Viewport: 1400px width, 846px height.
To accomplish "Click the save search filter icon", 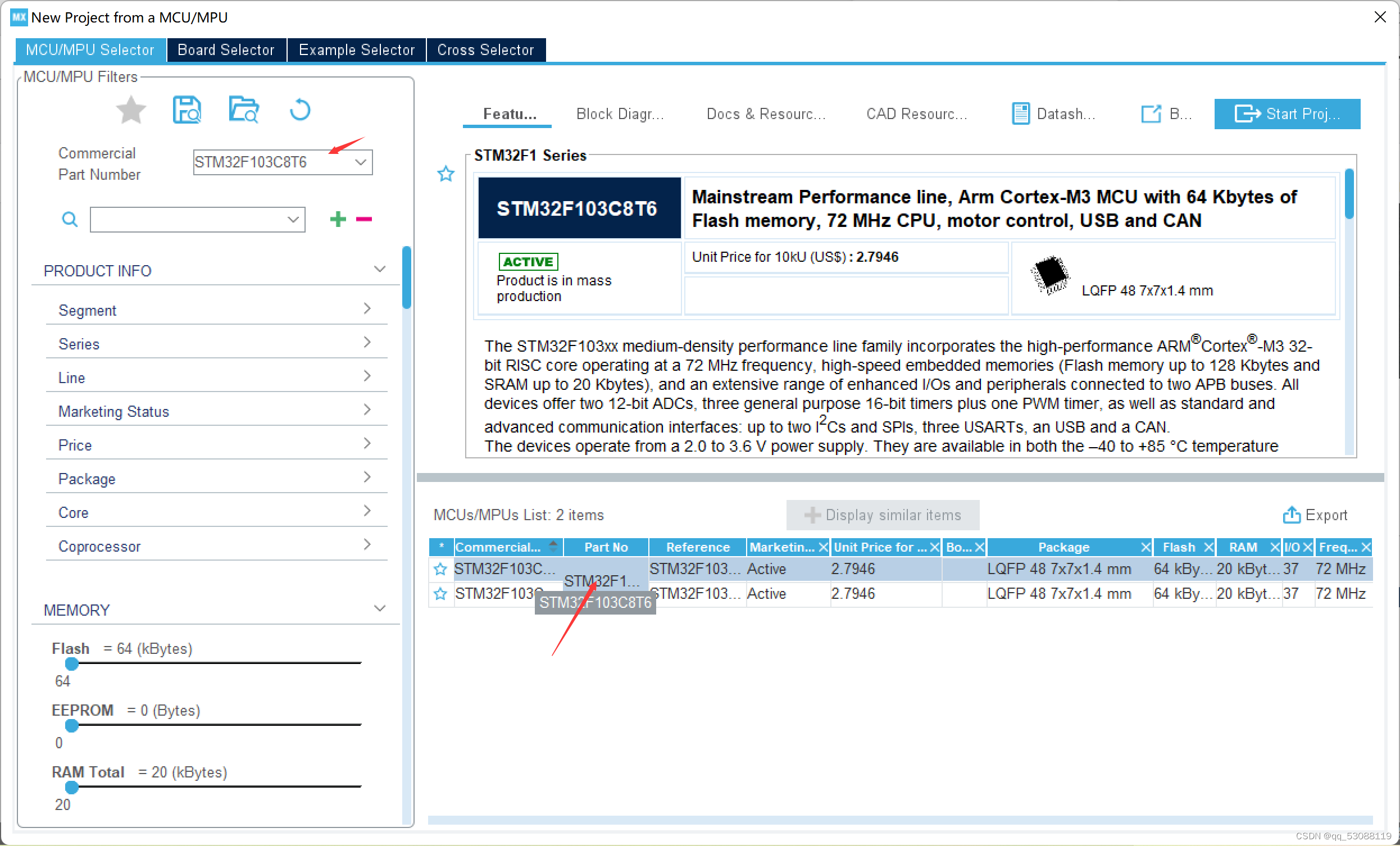I will click(x=187, y=110).
